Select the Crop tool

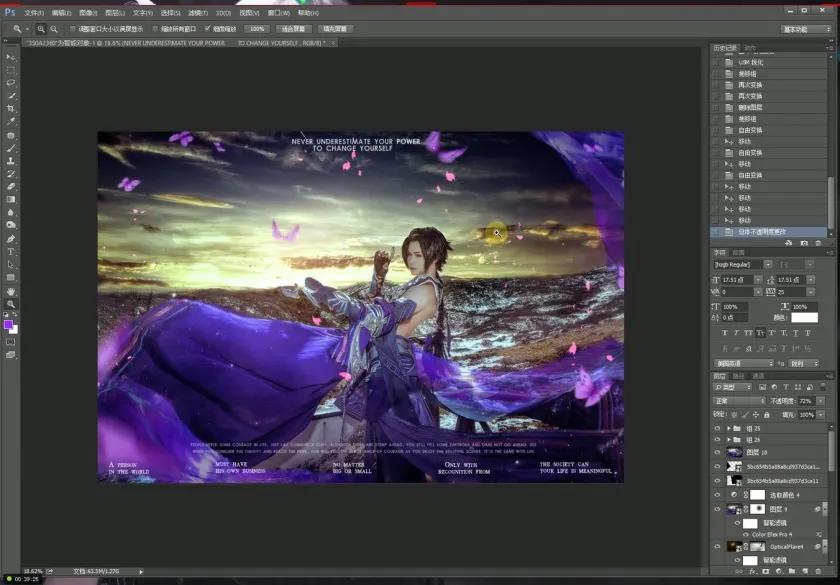click(x=11, y=108)
